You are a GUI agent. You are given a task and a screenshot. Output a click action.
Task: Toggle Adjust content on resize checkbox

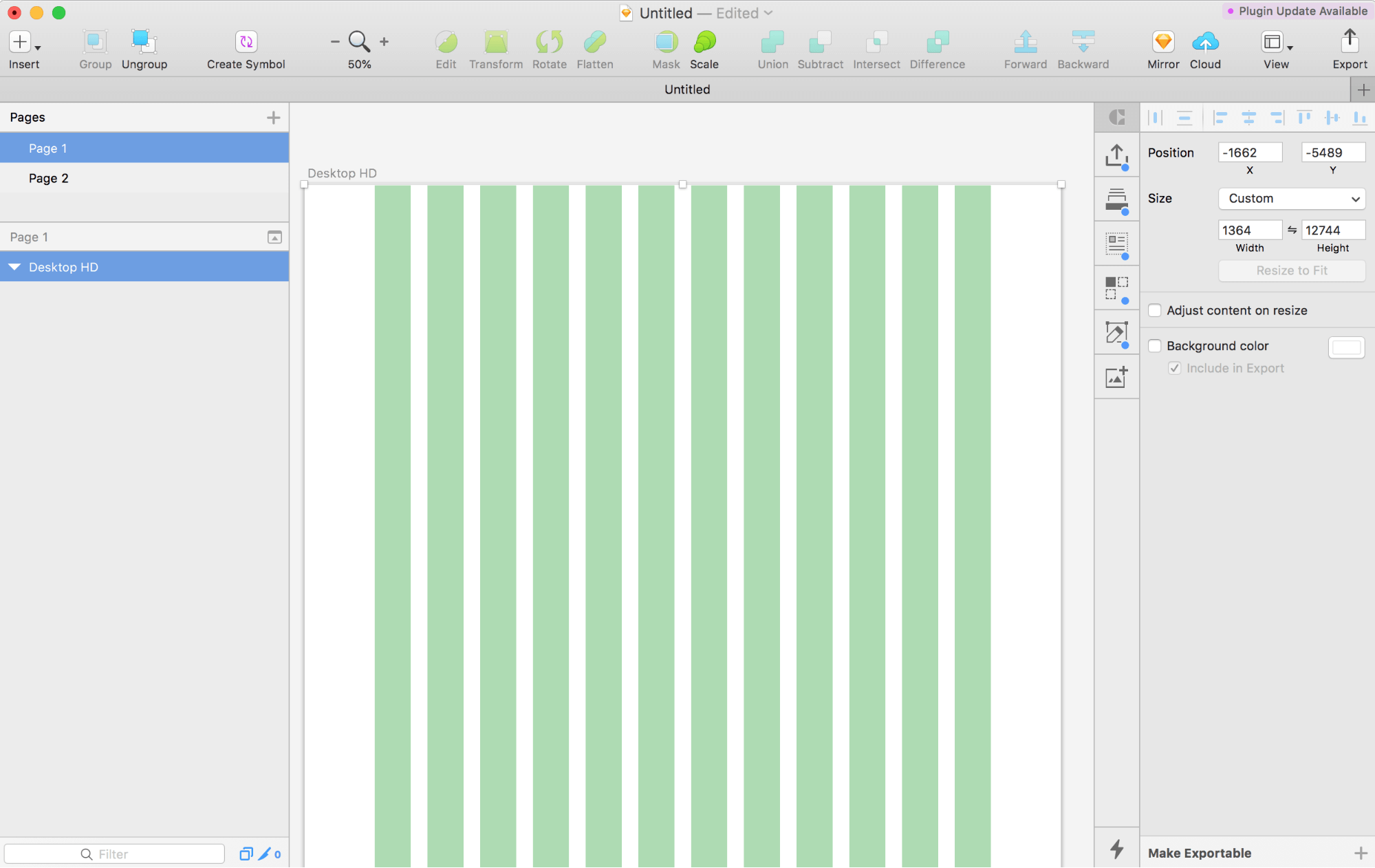[1154, 309]
